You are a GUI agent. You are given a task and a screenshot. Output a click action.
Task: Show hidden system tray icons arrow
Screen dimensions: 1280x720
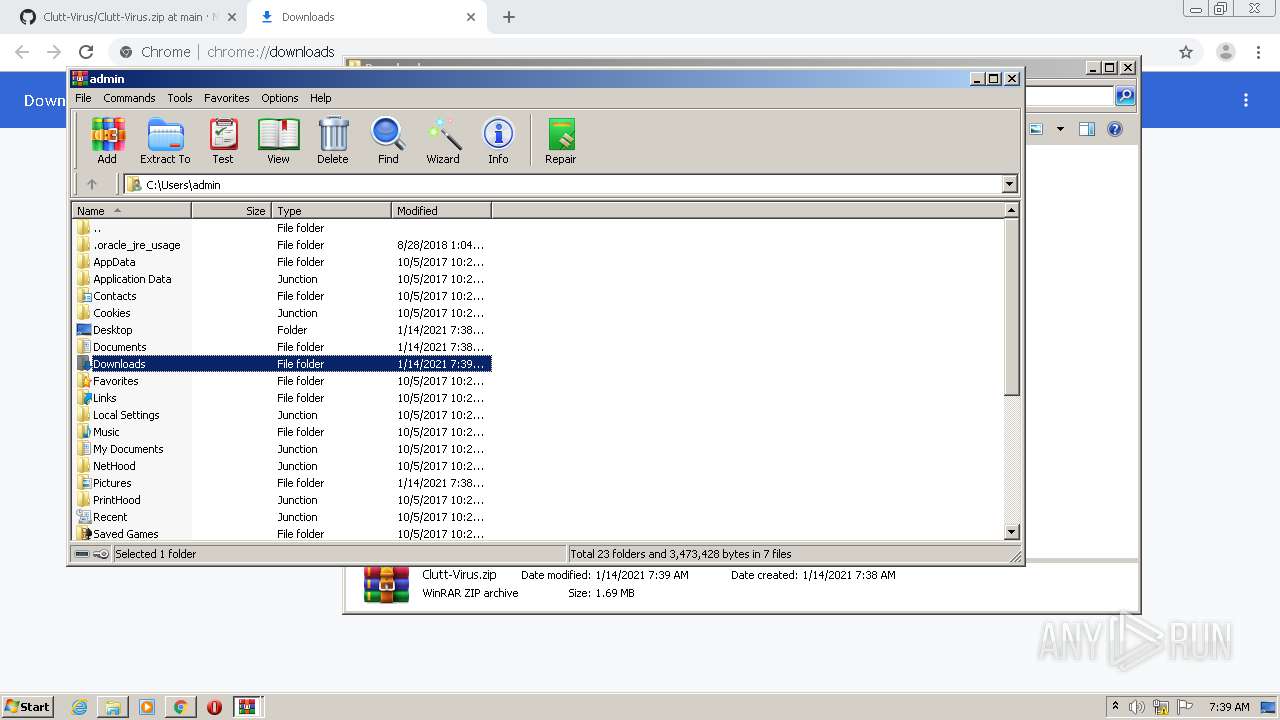[1115, 707]
